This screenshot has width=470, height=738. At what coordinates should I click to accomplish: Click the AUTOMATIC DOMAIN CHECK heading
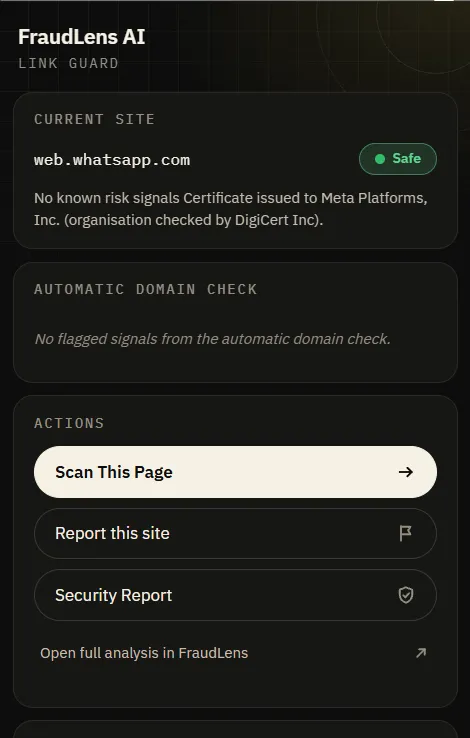(145, 289)
